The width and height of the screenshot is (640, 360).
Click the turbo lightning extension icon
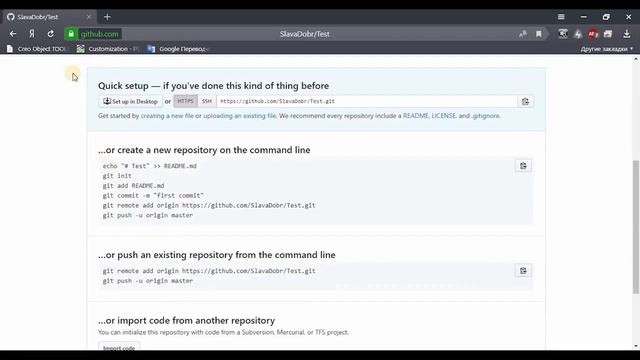click(578, 34)
